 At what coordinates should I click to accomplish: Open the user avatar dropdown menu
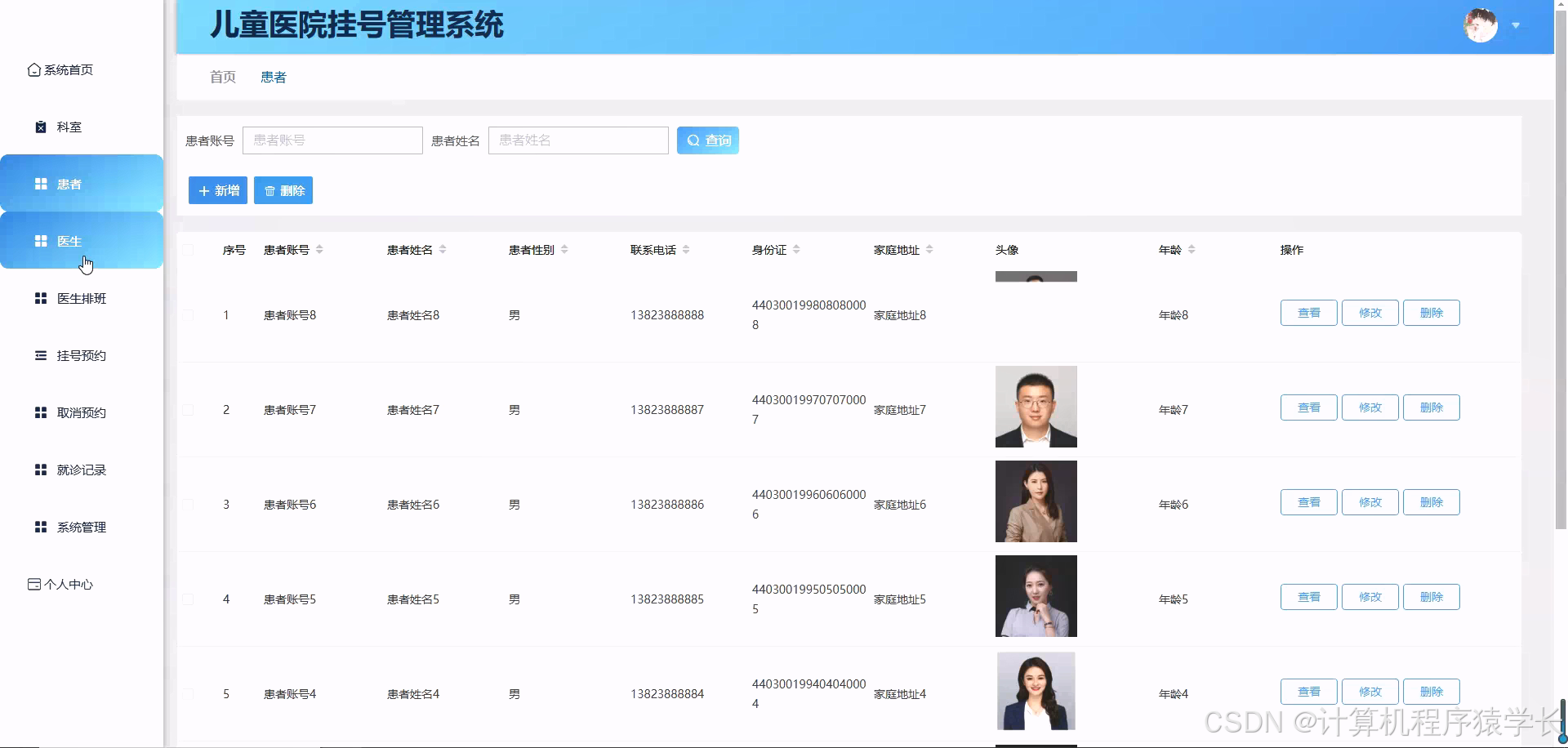tap(1481, 25)
